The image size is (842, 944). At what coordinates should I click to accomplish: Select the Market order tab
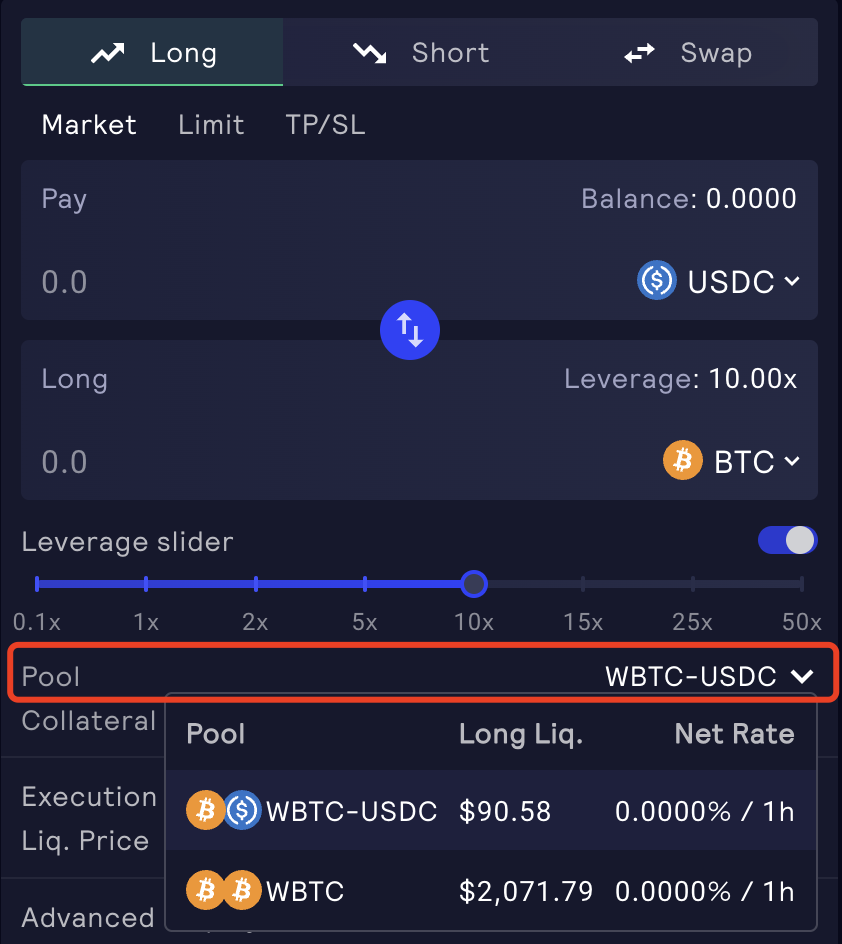tap(89, 125)
